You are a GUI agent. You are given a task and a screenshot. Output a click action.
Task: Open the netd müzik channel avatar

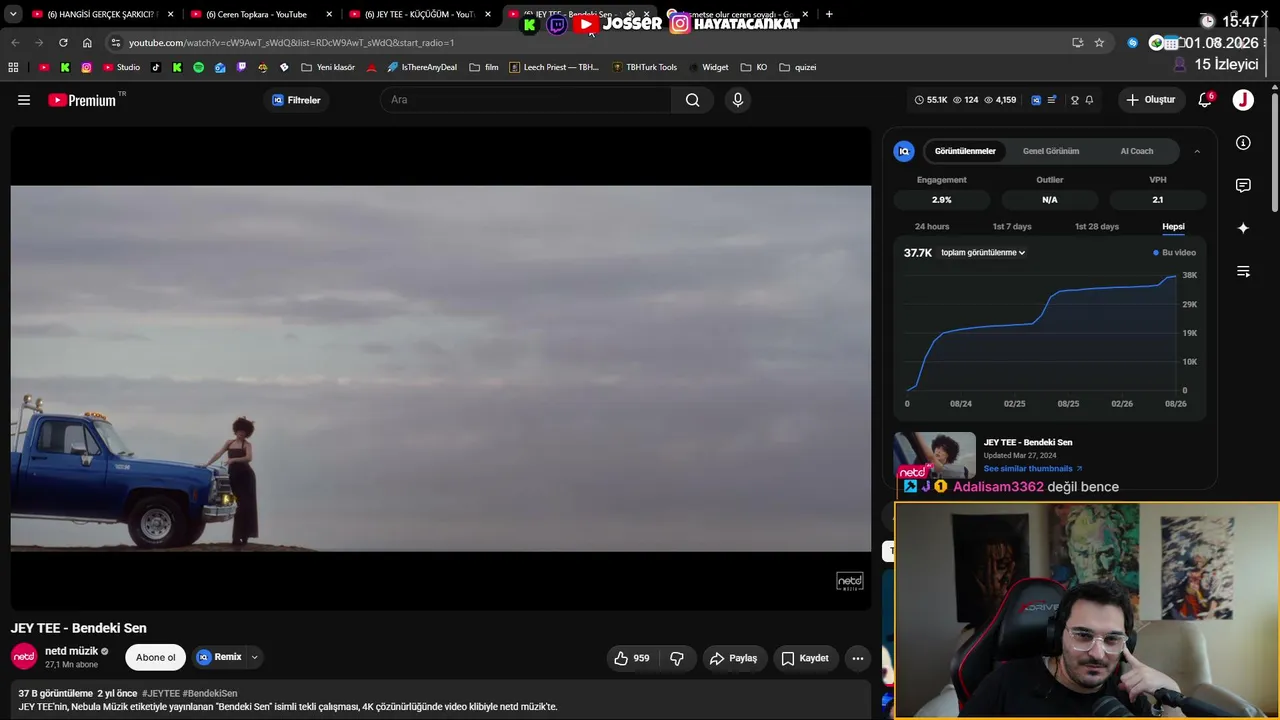coord(24,657)
